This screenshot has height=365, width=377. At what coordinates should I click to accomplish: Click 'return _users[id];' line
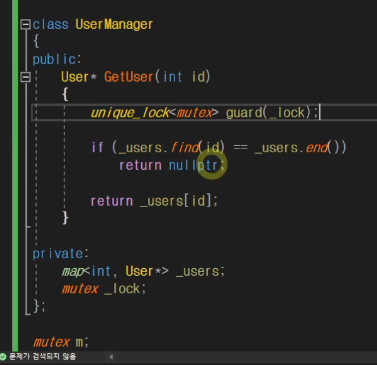pos(154,201)
